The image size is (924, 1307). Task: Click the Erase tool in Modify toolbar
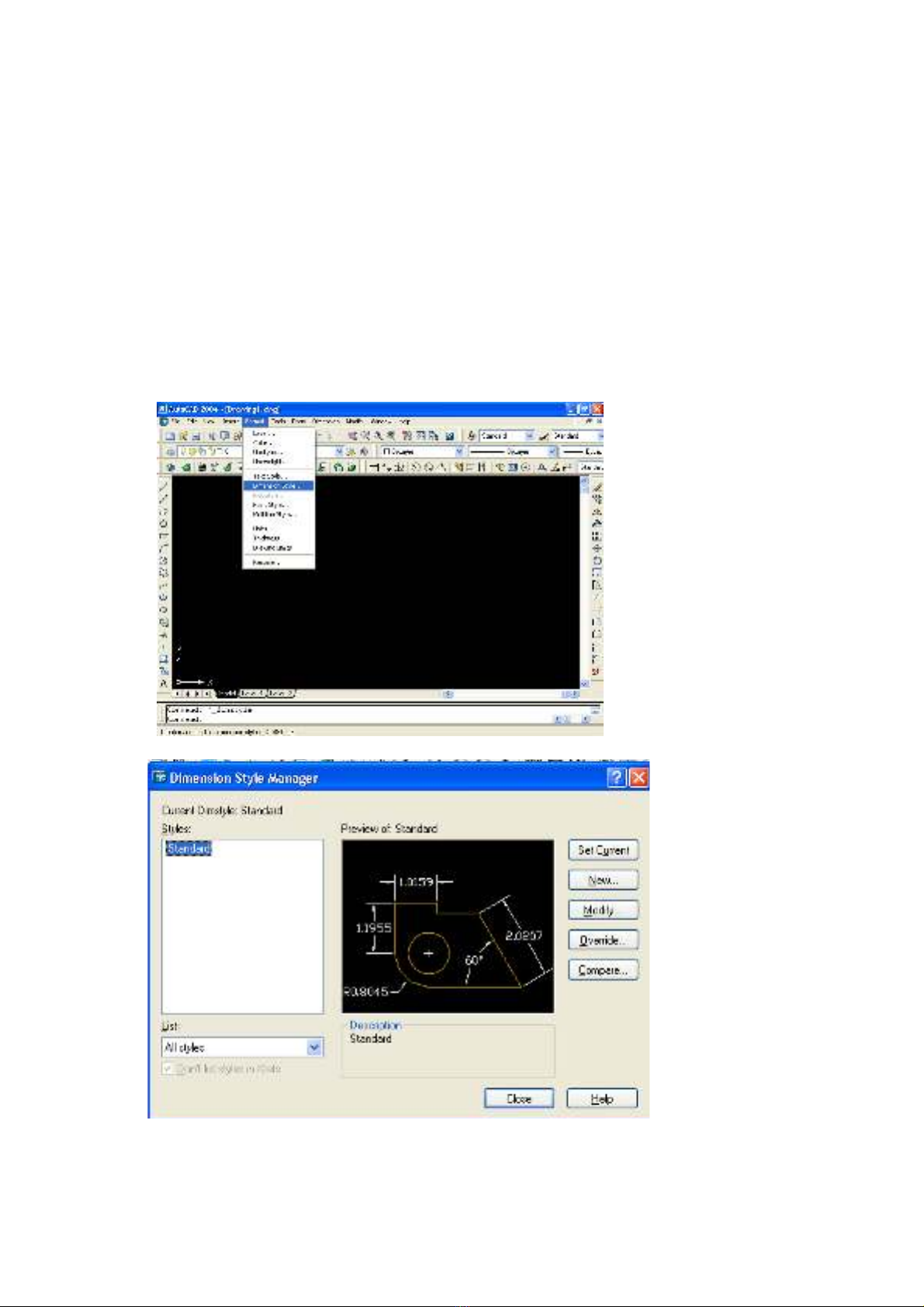[x=597, y=488]
